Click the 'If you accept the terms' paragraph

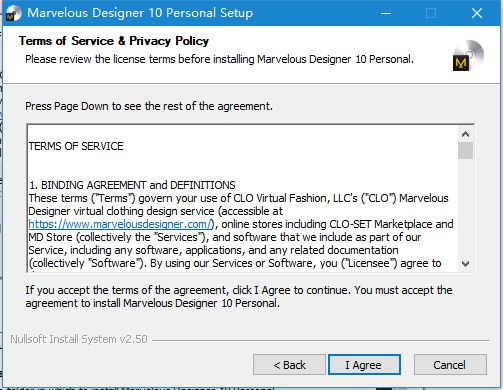click(239, 296)
